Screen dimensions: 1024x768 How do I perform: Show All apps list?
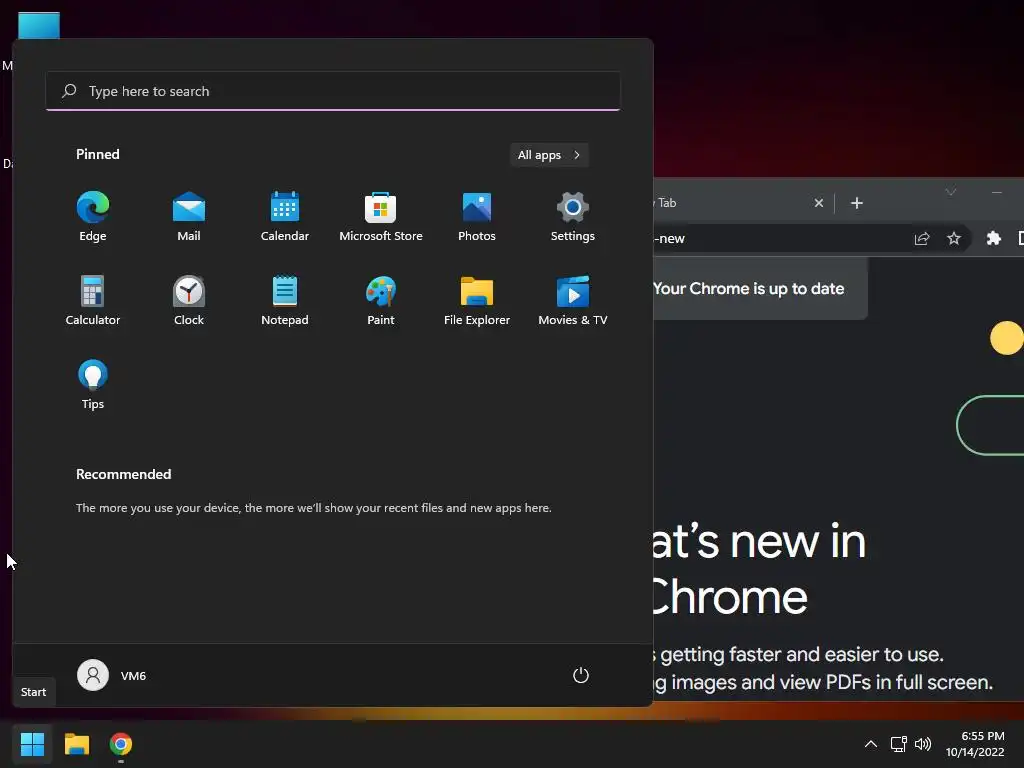click(549, 155)
